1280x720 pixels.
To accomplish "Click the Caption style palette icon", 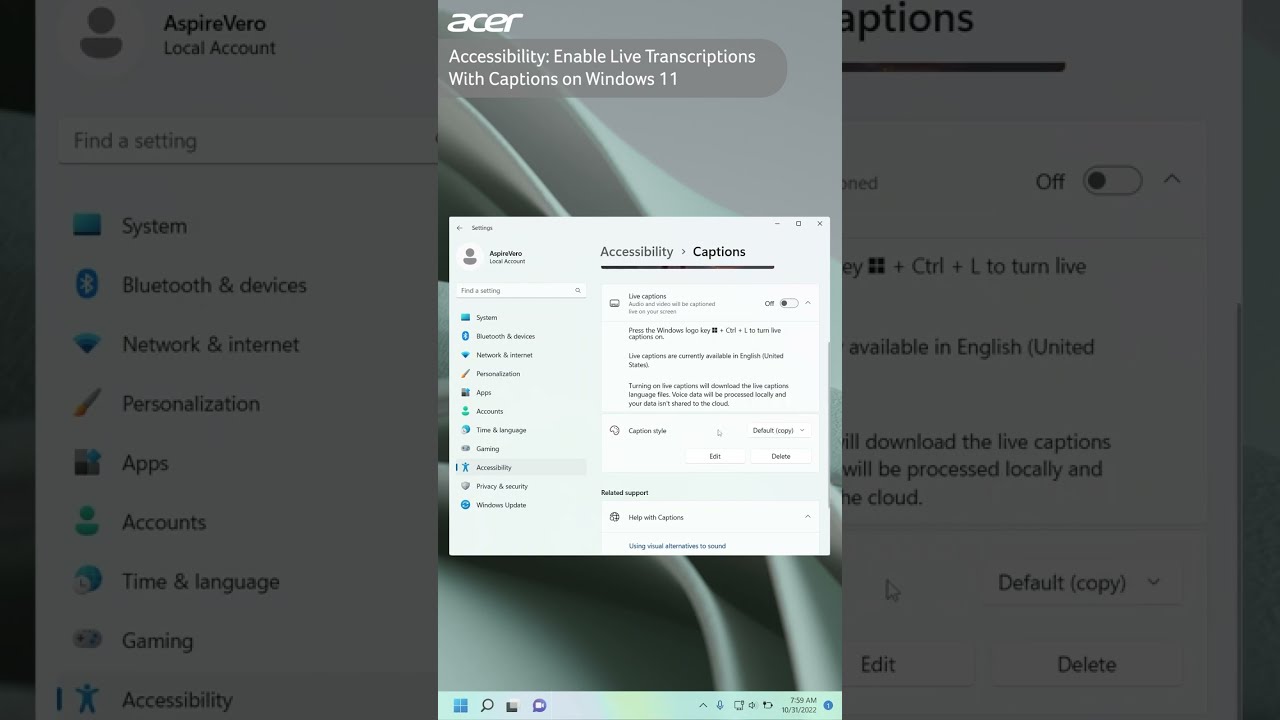I will 615,431.
